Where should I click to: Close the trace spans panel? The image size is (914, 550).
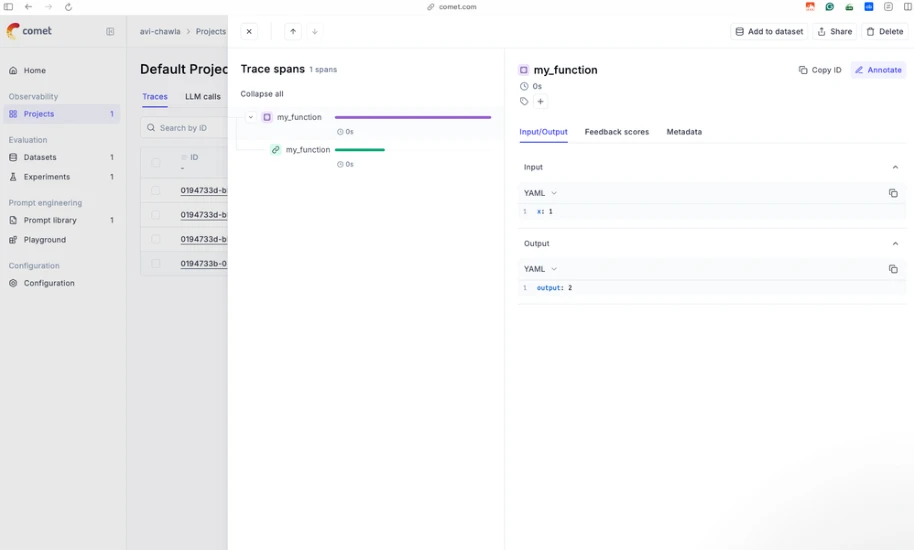(249, 31)
